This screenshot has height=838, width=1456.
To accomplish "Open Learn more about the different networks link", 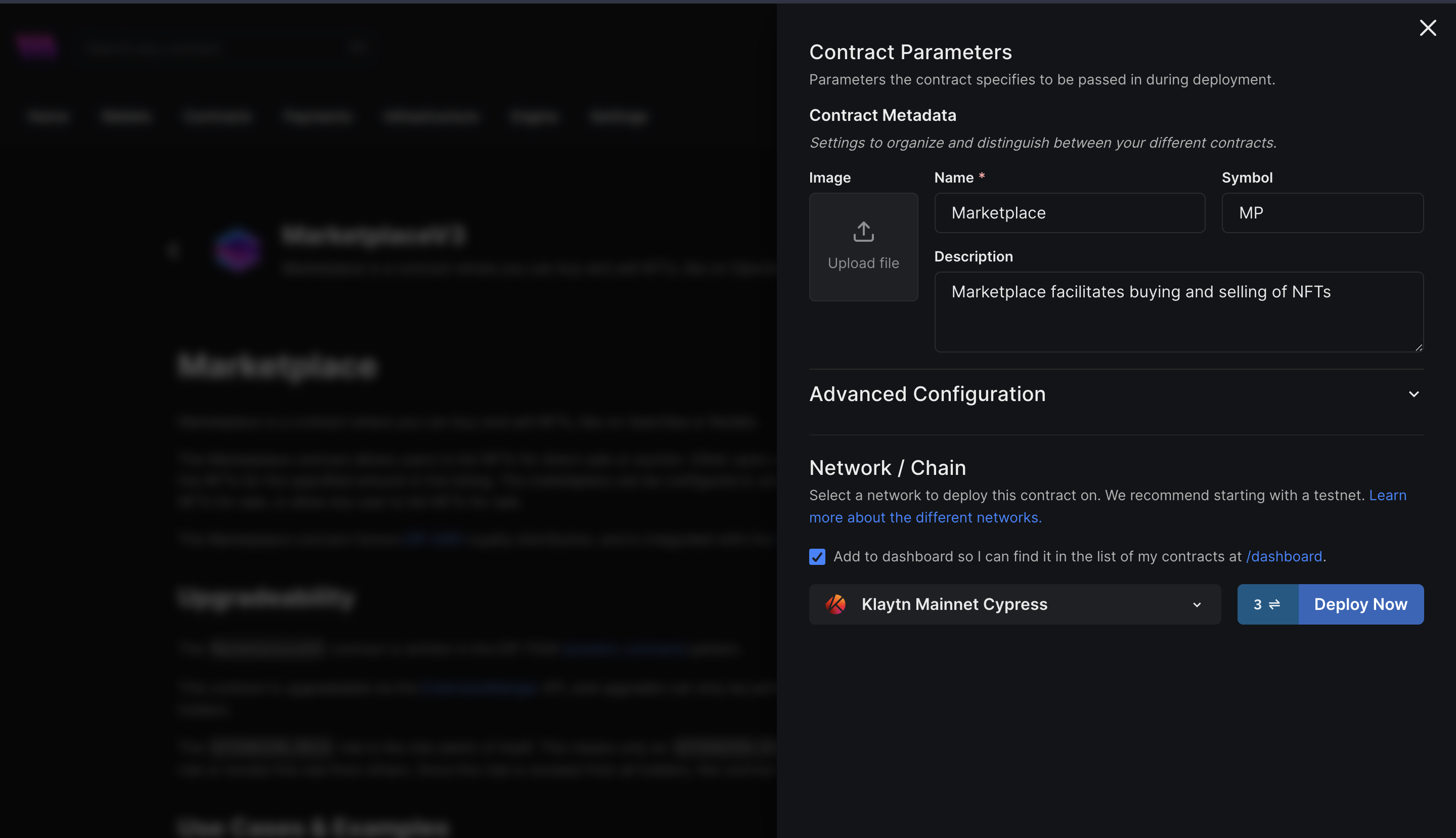I will point(925,517).
